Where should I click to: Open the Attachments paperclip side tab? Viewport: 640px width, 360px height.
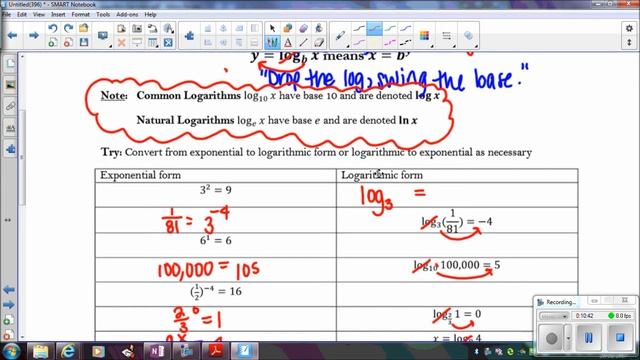pyautogui.click(x=10, y=106)
